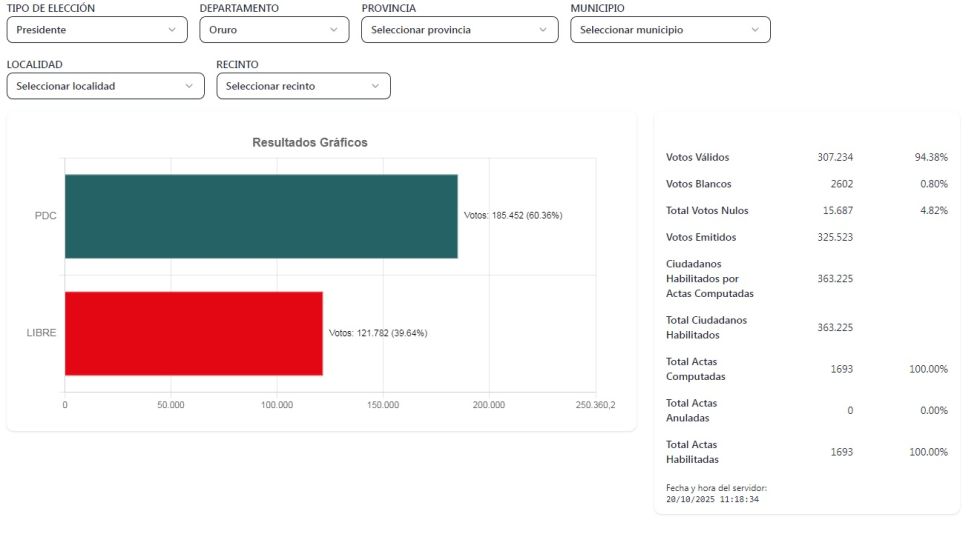Click the red LIBRE bar

point(193,333)
